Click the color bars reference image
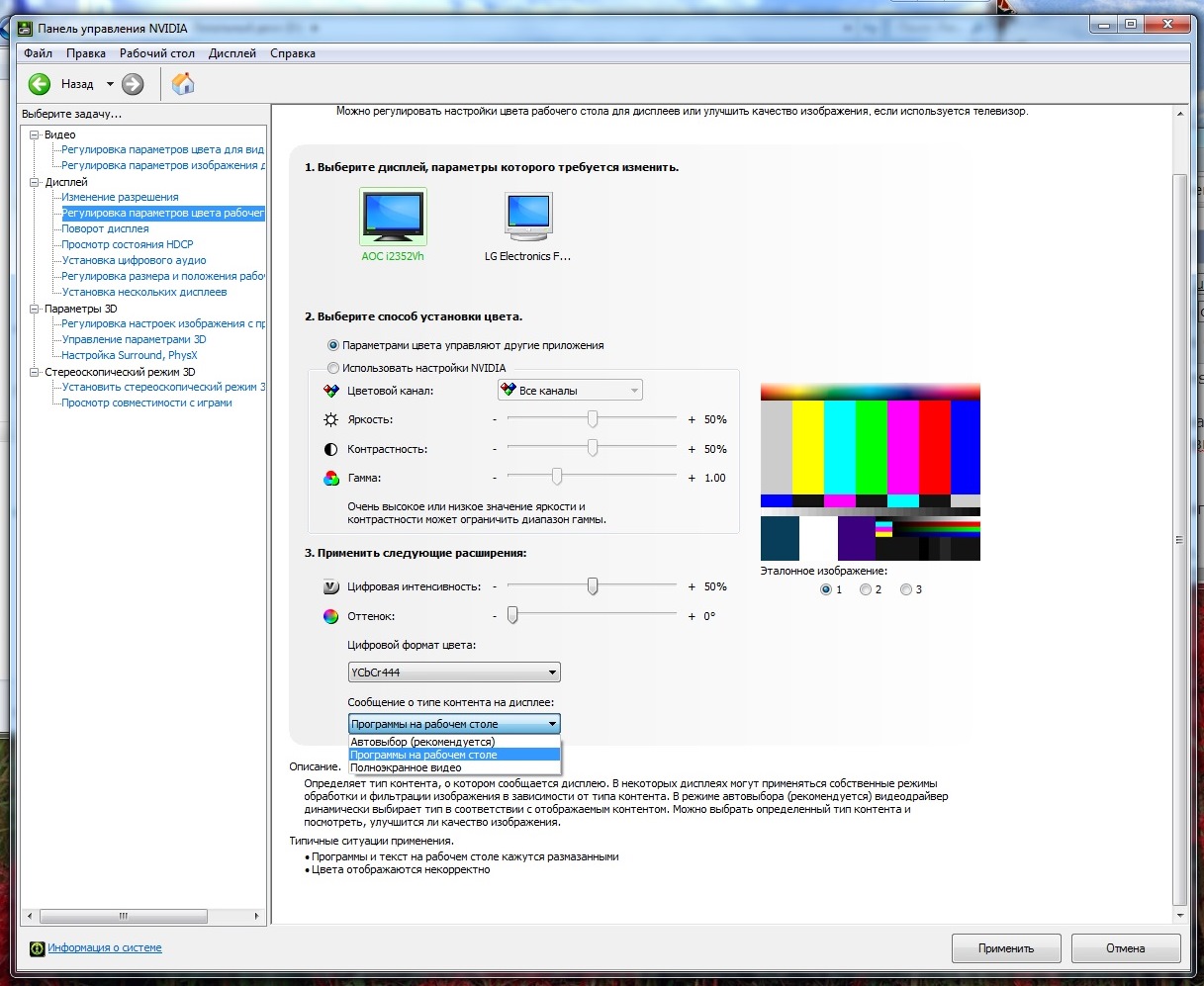The width and height of the screenshot is (1204, 986). pos(871,472)
